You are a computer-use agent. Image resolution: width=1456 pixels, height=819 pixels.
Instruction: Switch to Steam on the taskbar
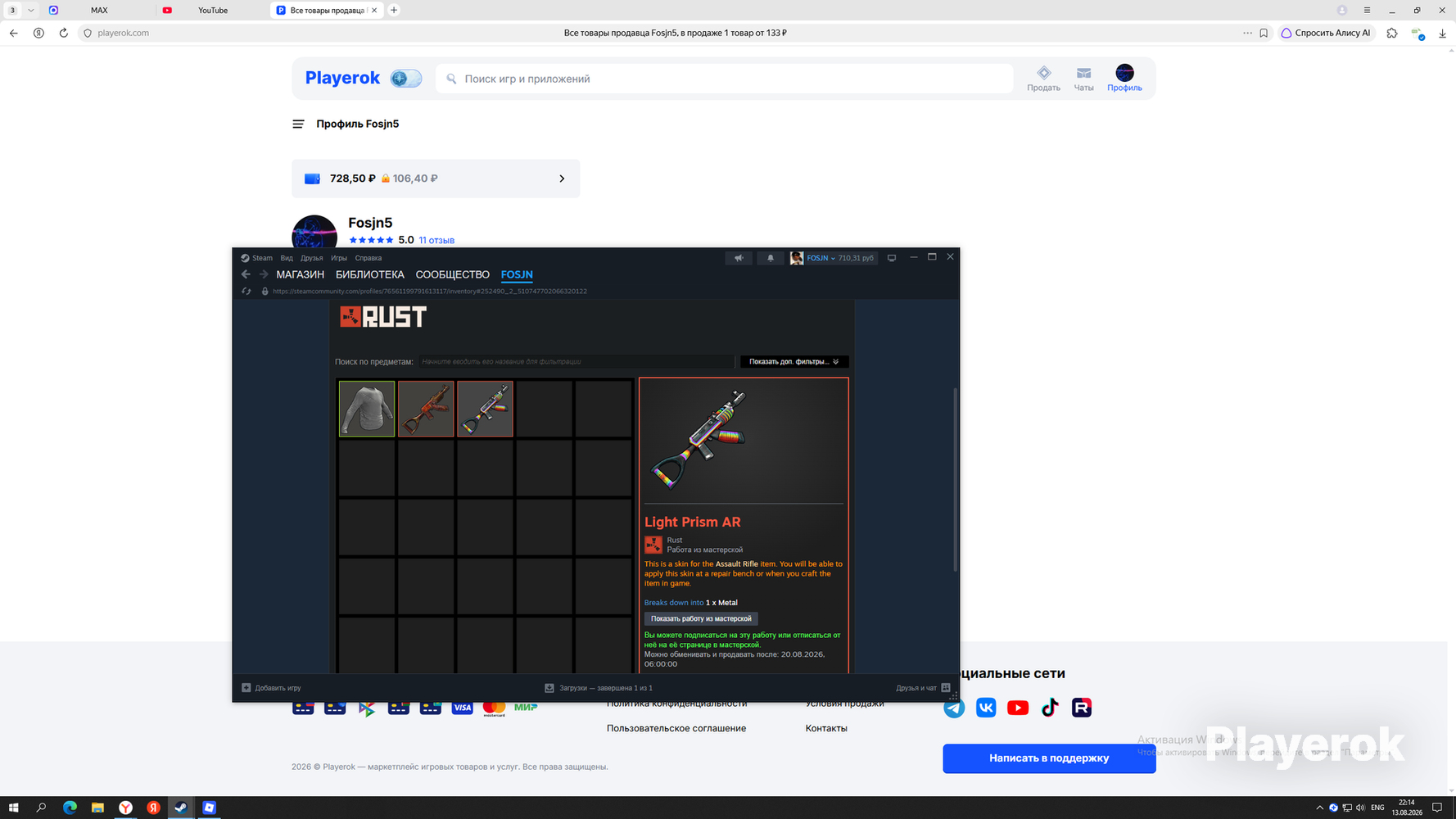pos(181,808)
